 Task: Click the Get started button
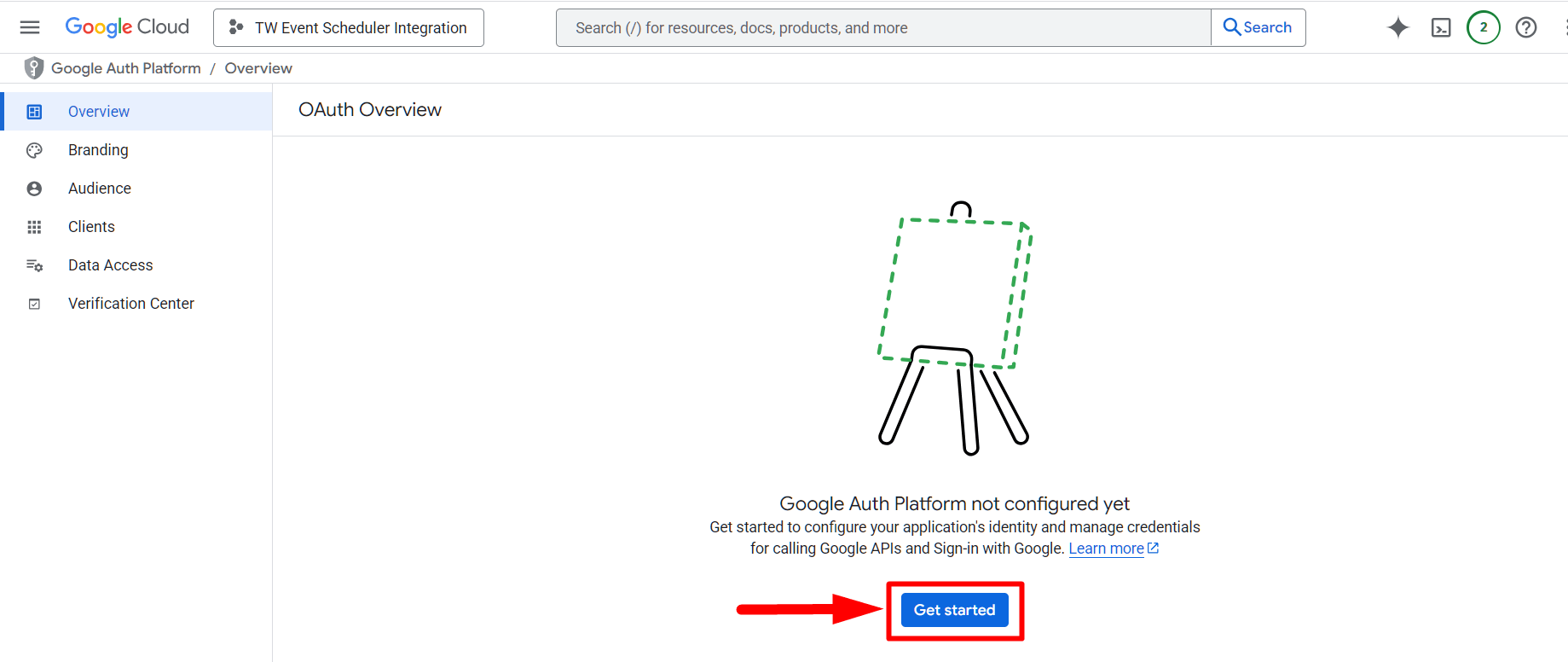pos(954,610)
